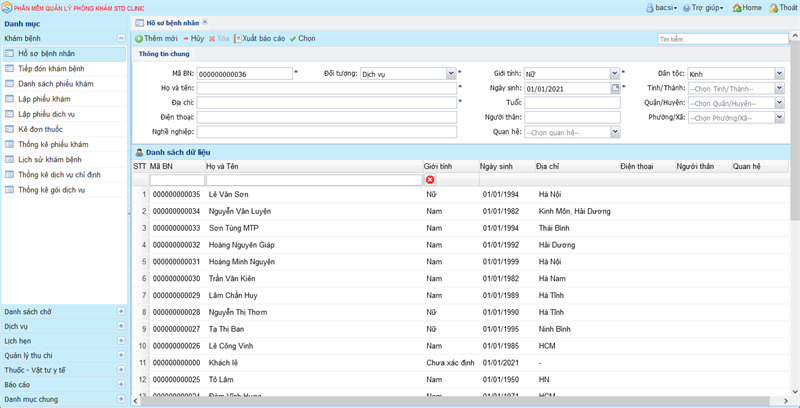The height and width of the screenshot is (408, 800).
Task: Select Kê đơn thuốc in sidebar
Action: 40,129
